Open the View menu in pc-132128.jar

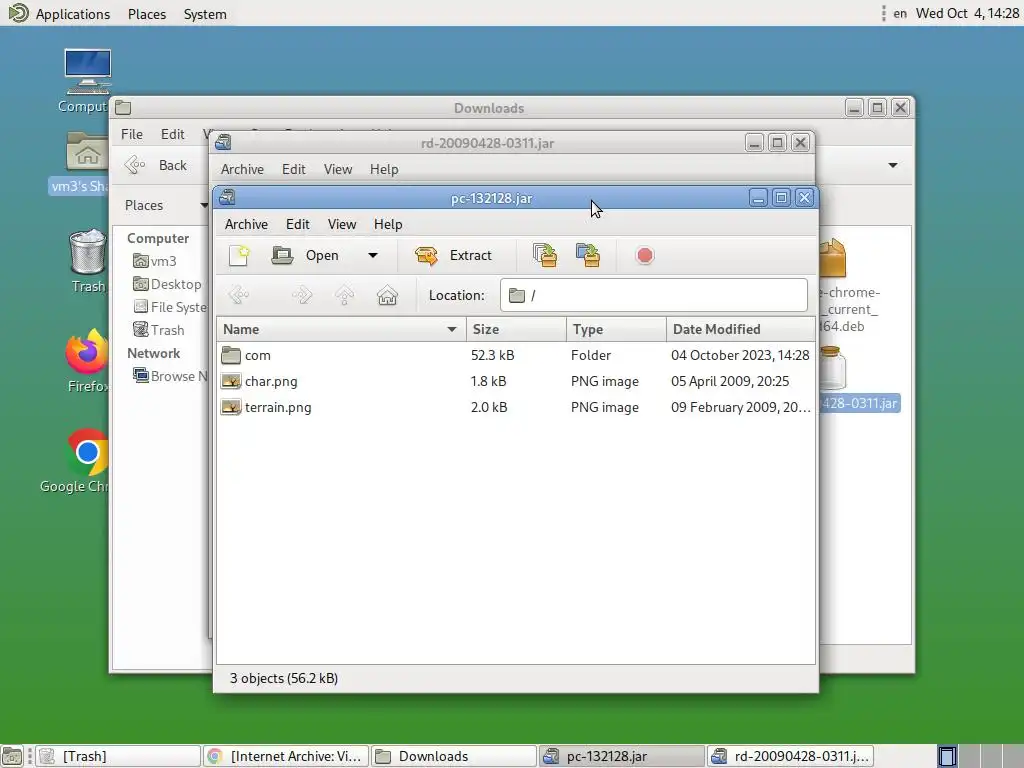(342, 224)
